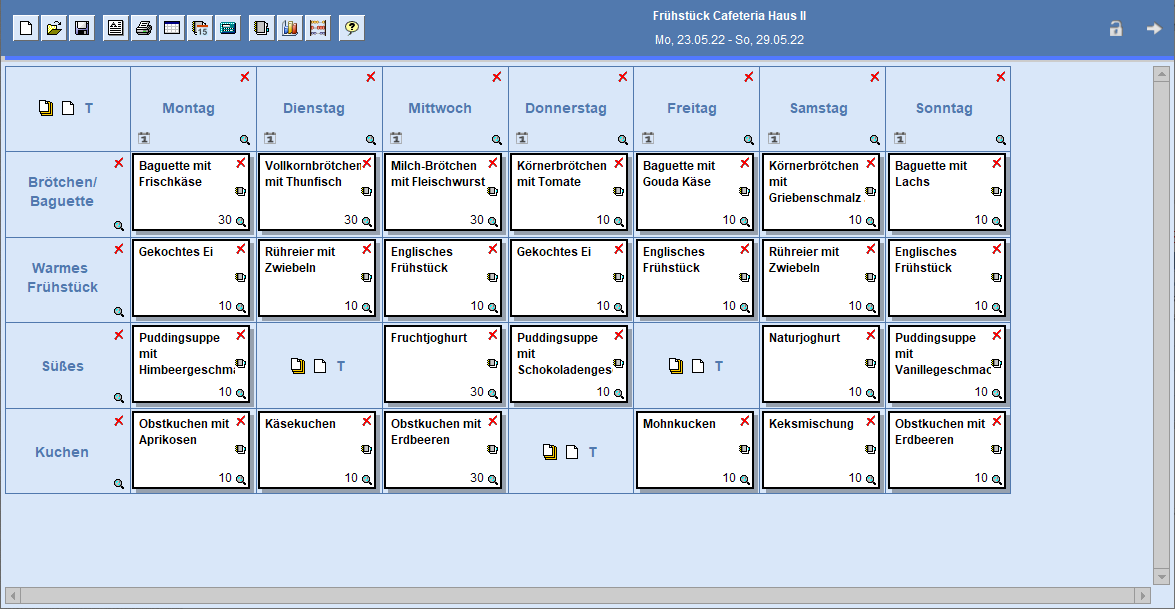Viewport: 1175px width, 609px height.
Task: Open help via the question mark icon
Action: (x=351, y=28)
